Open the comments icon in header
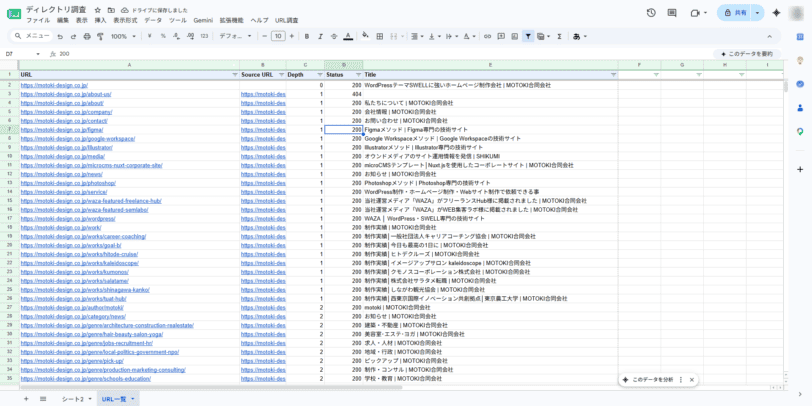The image size is (812, 406). 672,13
